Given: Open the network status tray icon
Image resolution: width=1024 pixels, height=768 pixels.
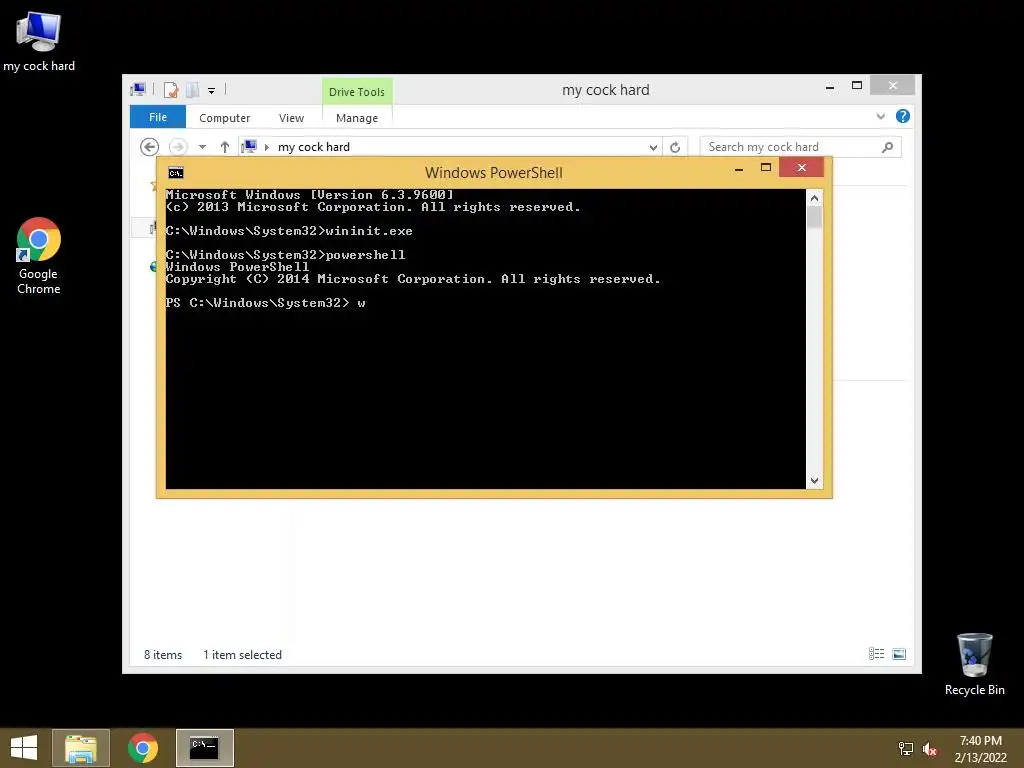Looking at the screenshot, I should click(906, 748).
